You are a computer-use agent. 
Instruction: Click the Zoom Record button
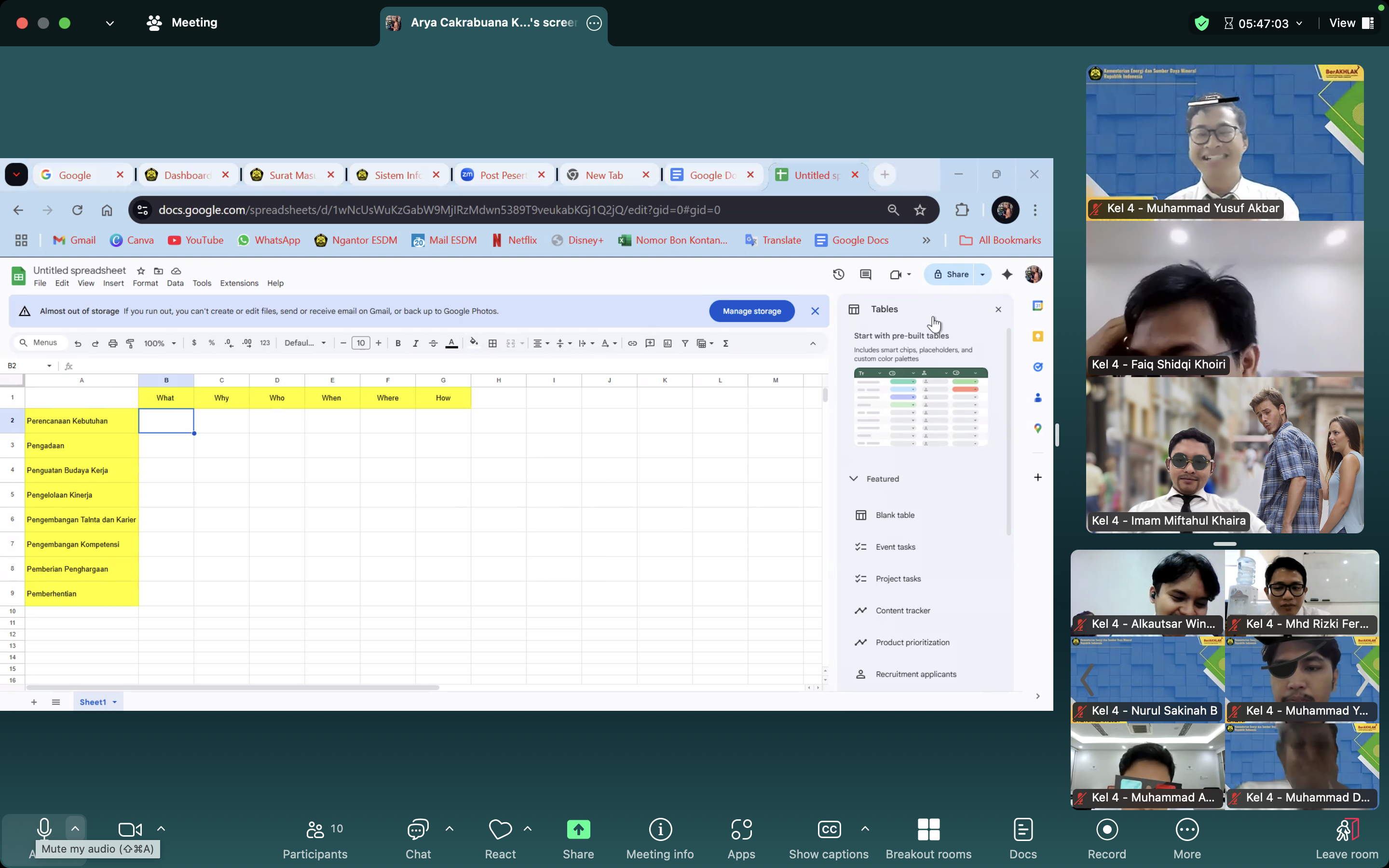click(x=1106, y=838)
